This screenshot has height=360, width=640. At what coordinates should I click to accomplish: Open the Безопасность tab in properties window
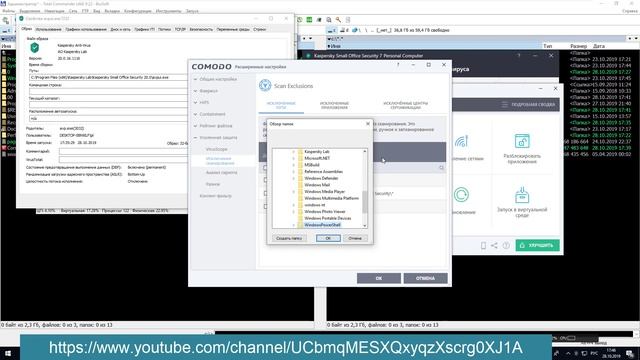point(201,29)
